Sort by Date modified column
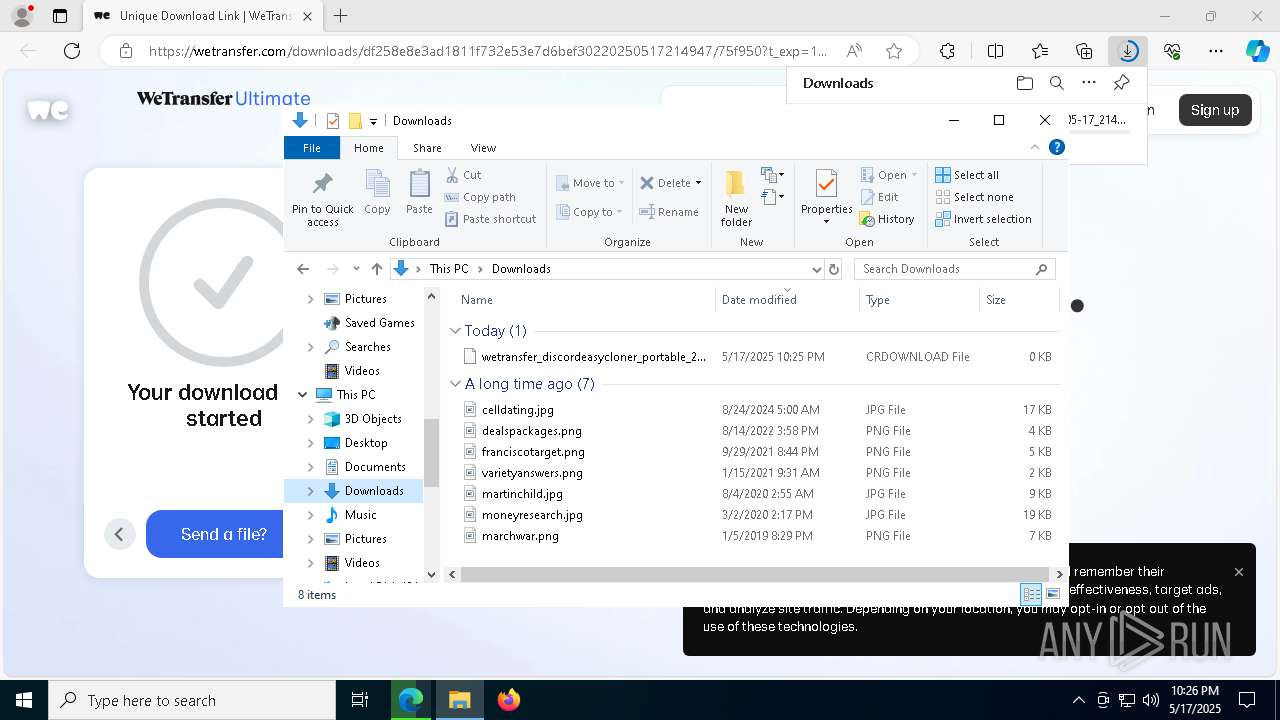1280x720 pixels. coord(787,300)
